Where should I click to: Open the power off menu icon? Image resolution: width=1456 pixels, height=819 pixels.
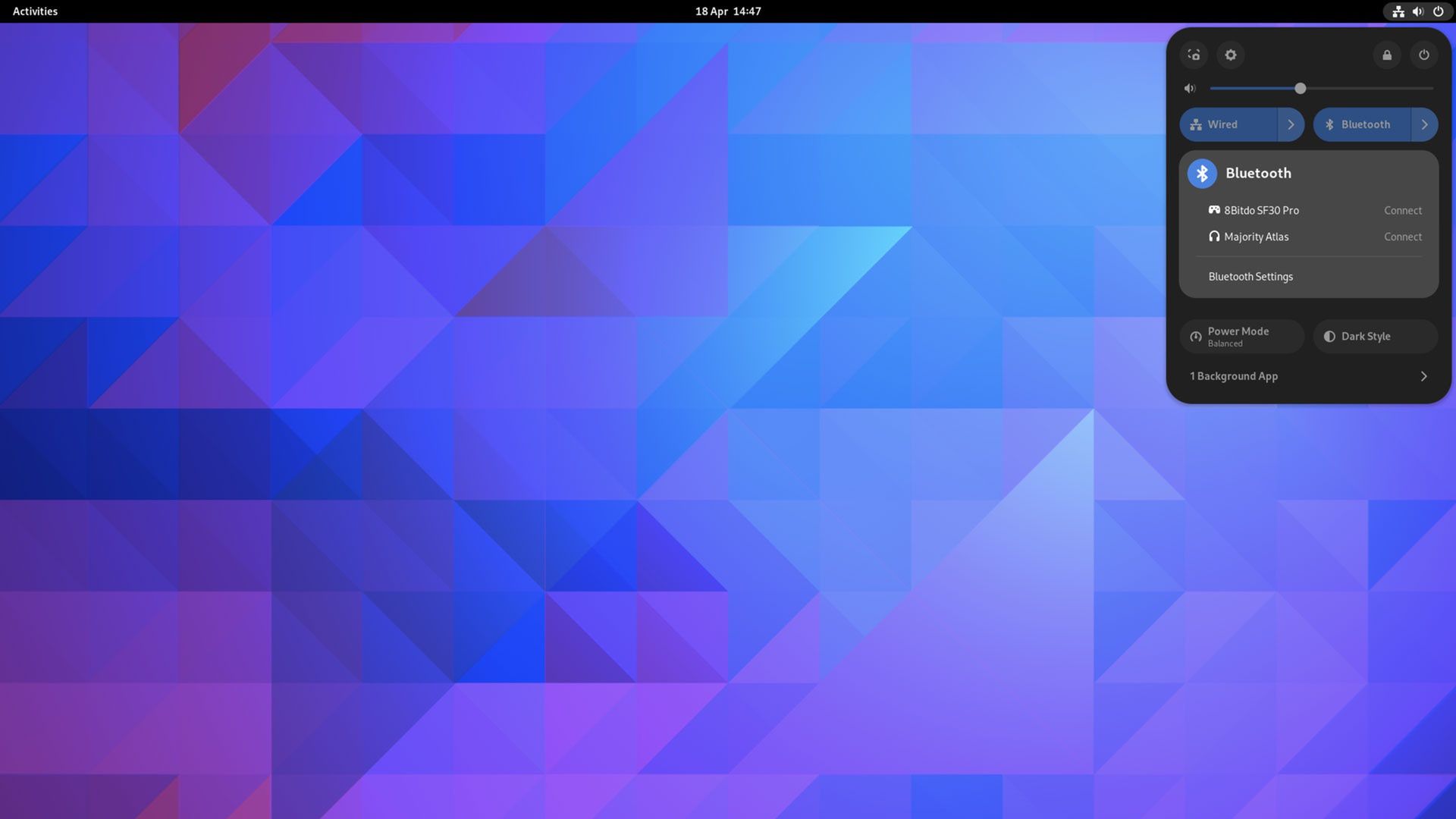coord(1424,55)
